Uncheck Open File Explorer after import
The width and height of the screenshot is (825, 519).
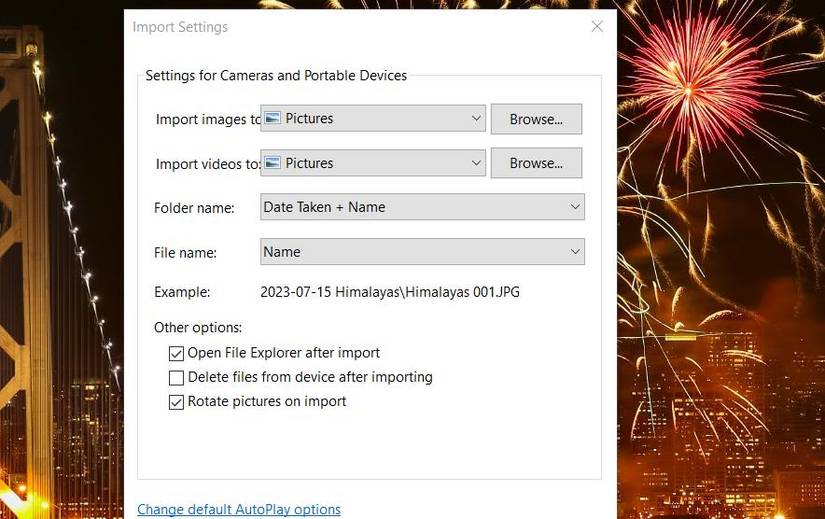pos(176,353)
